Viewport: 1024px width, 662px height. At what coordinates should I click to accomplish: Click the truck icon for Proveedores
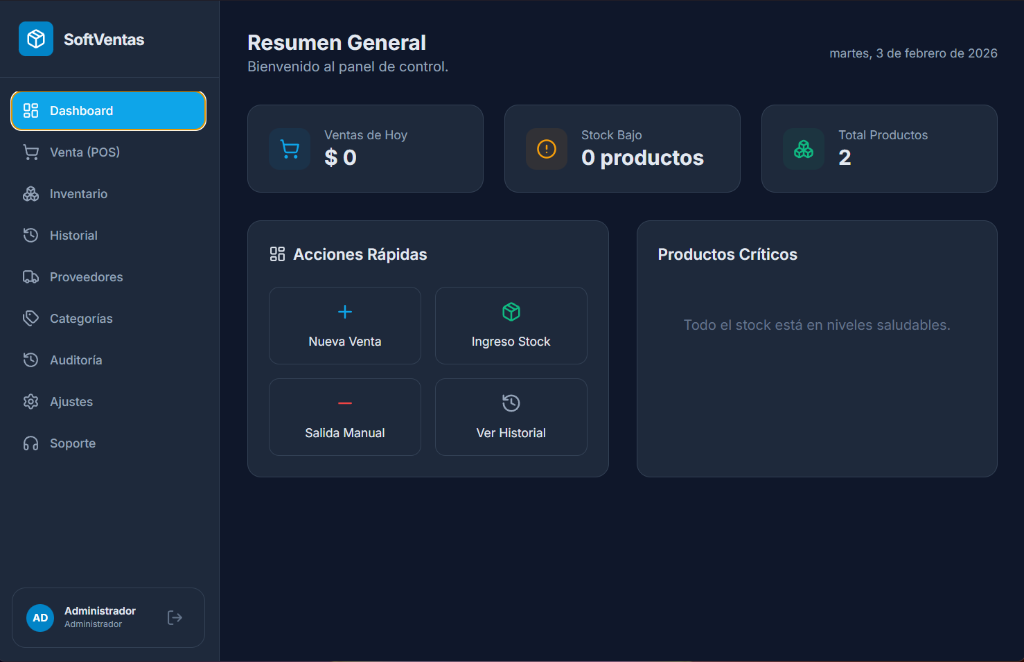pyautogui.click(x=31, y=277)
